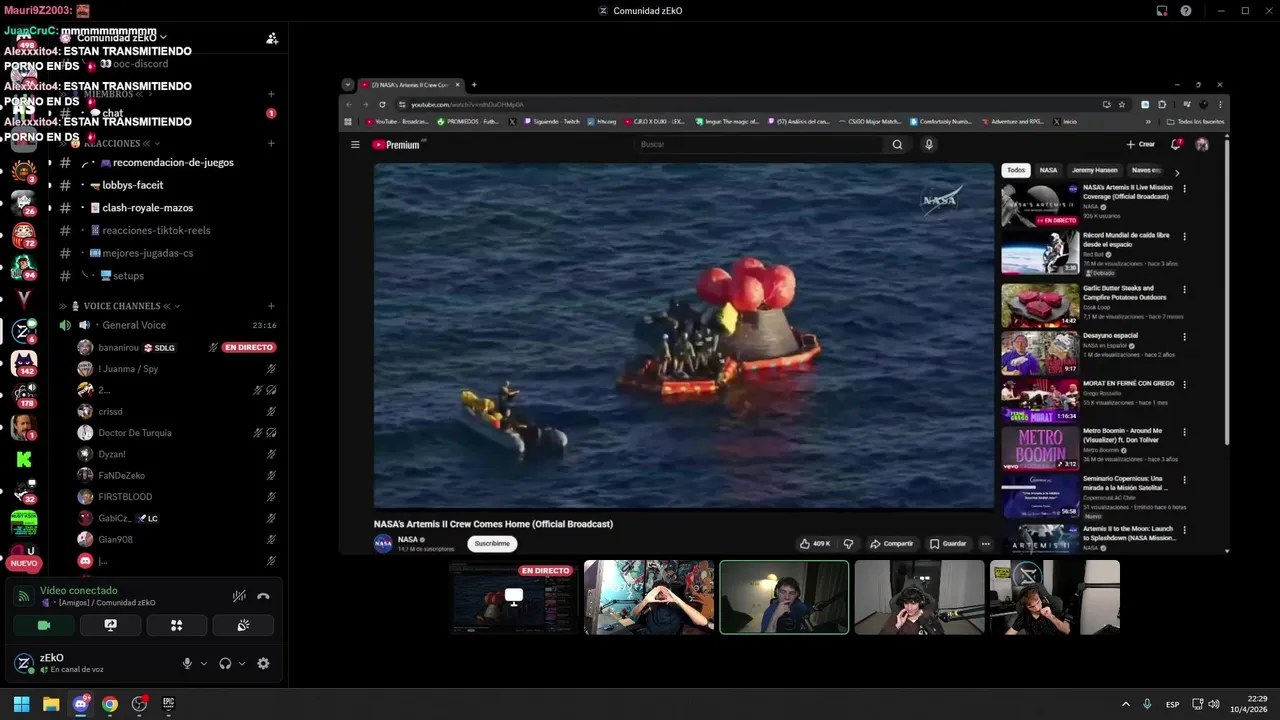
Task: Open Epic Games Launcher from the taskbar
Action: (168, 704)
